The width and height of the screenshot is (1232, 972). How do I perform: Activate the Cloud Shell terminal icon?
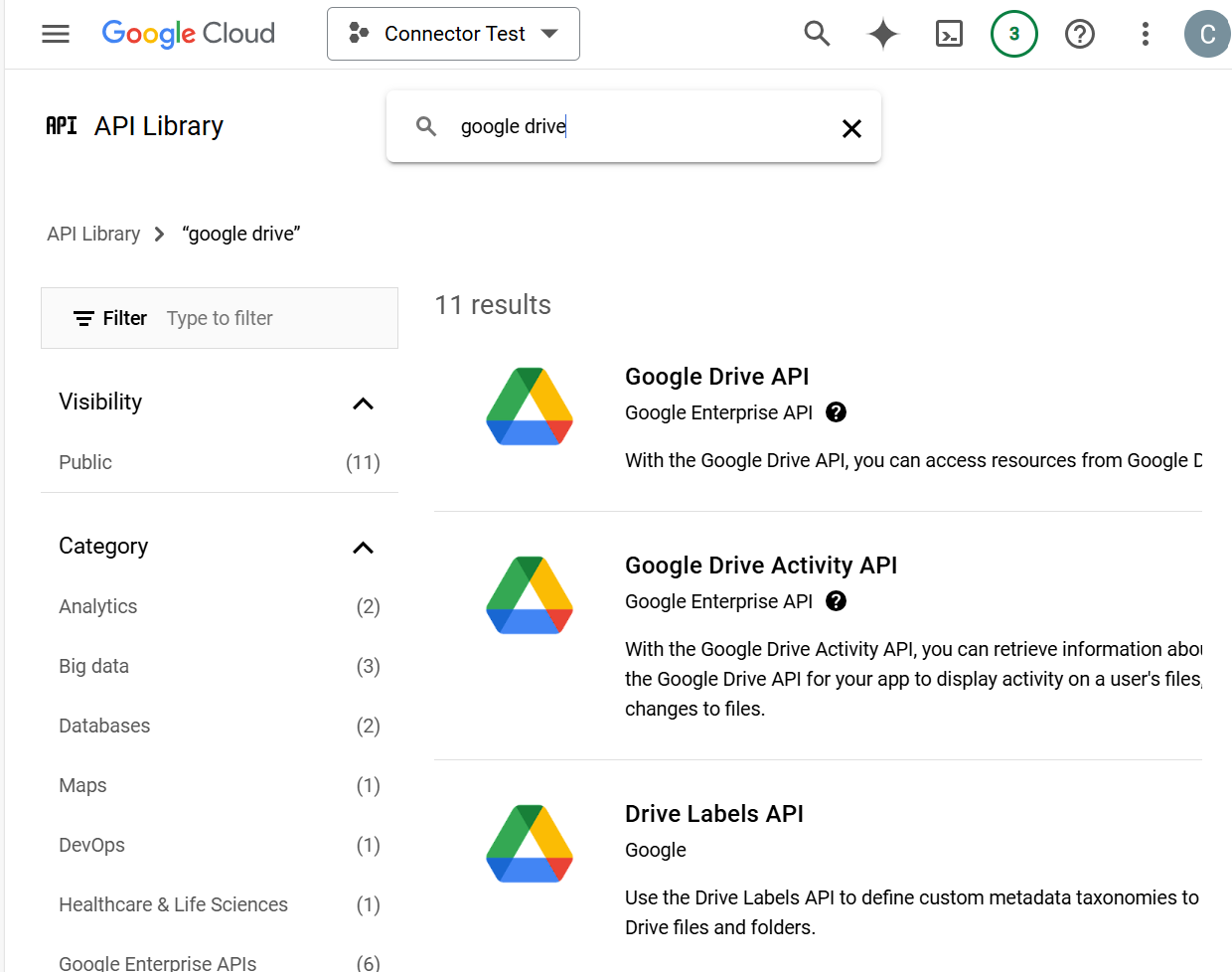pyautogui.click(x=949, y=34)
